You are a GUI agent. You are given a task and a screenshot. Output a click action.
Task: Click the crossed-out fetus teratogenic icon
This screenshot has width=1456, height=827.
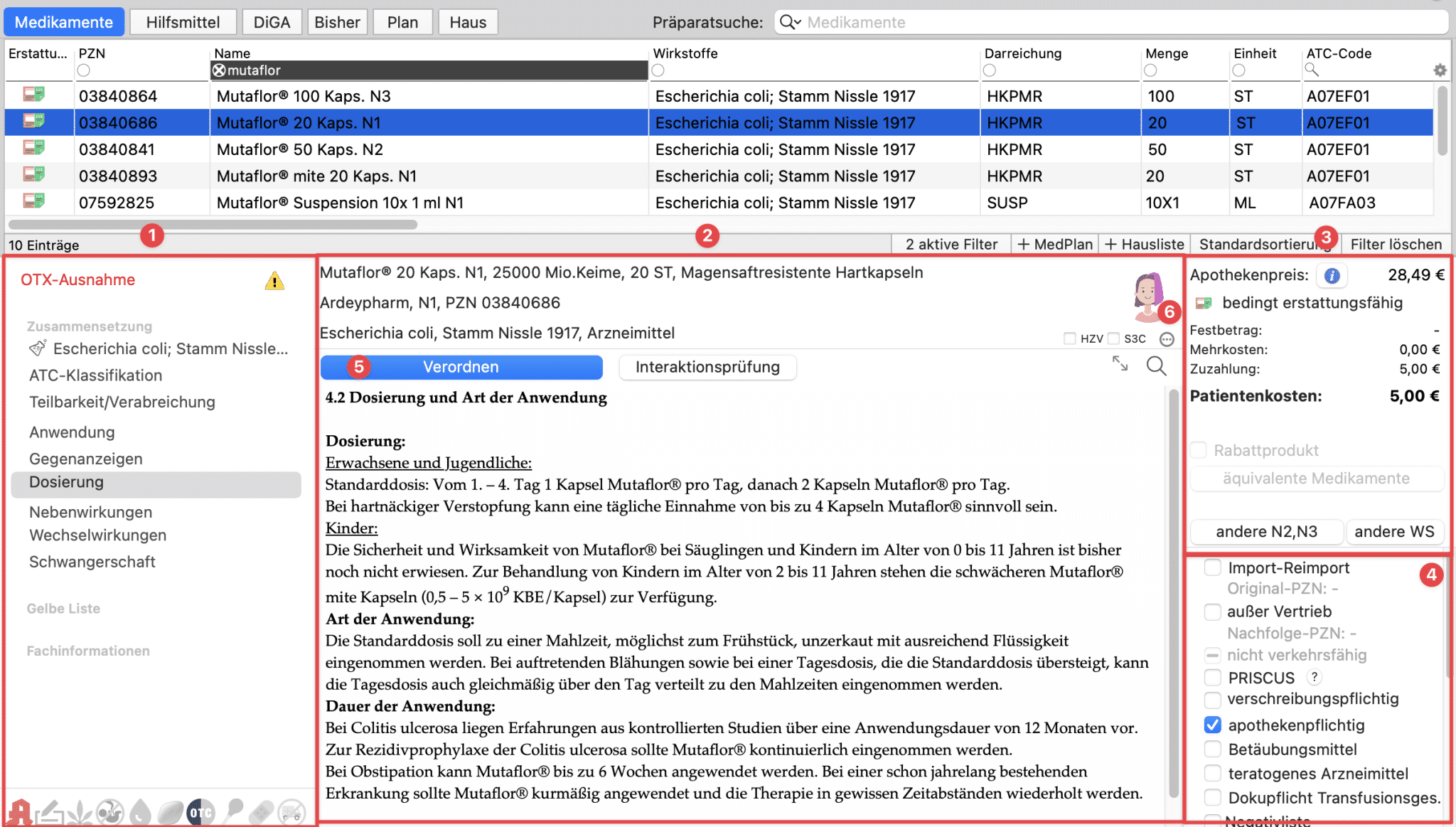click(110, 812)
